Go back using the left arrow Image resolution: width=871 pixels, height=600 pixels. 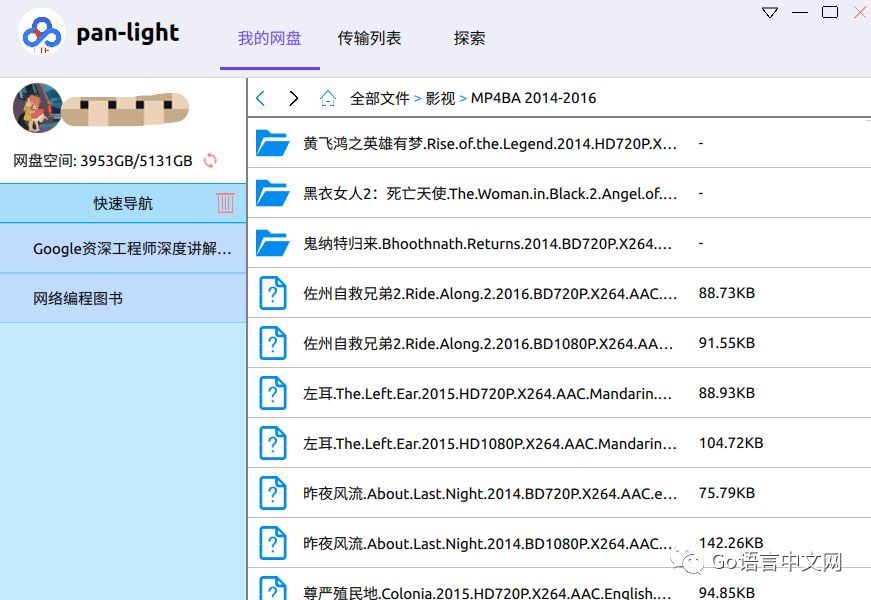click(x=261, y=98)
